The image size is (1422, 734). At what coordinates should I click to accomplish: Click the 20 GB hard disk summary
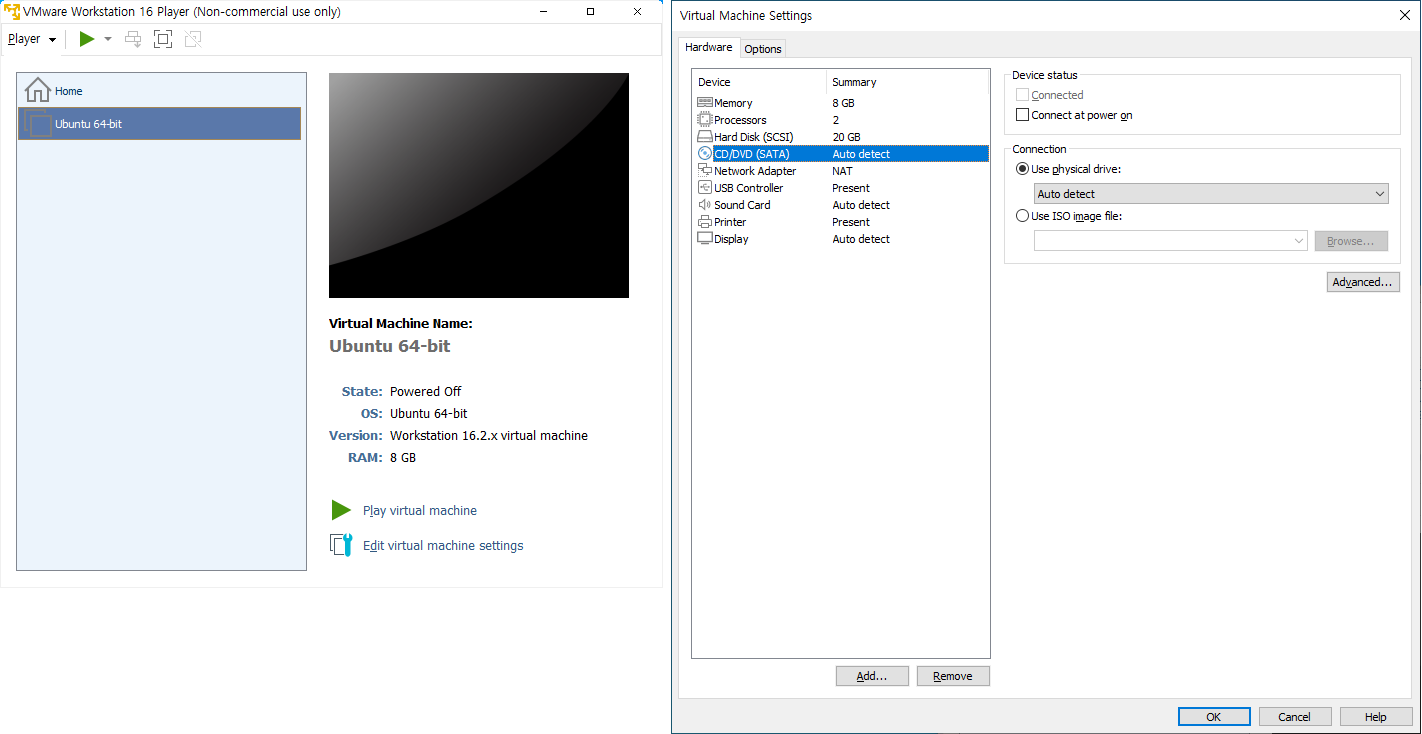[846, 137]
